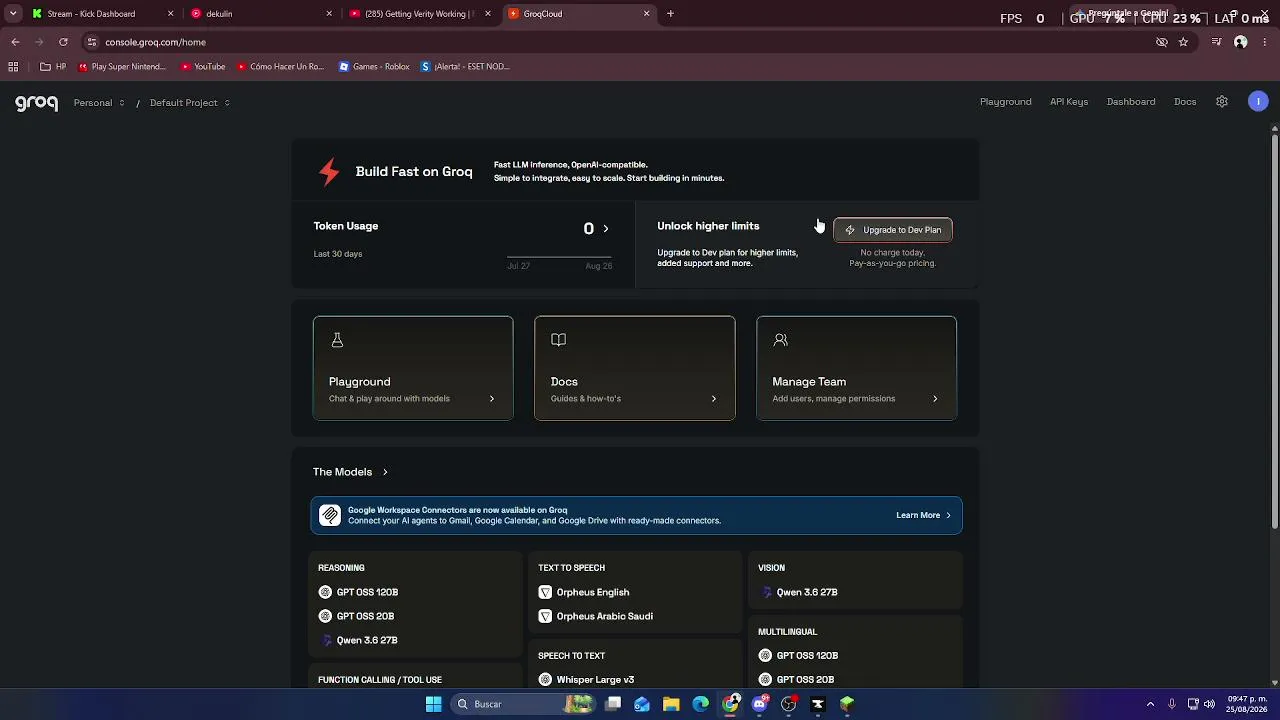This screenshot has height=720, width=1280.
Task: Open the volume control in system tray
Action: click(x=1209, y=704)
